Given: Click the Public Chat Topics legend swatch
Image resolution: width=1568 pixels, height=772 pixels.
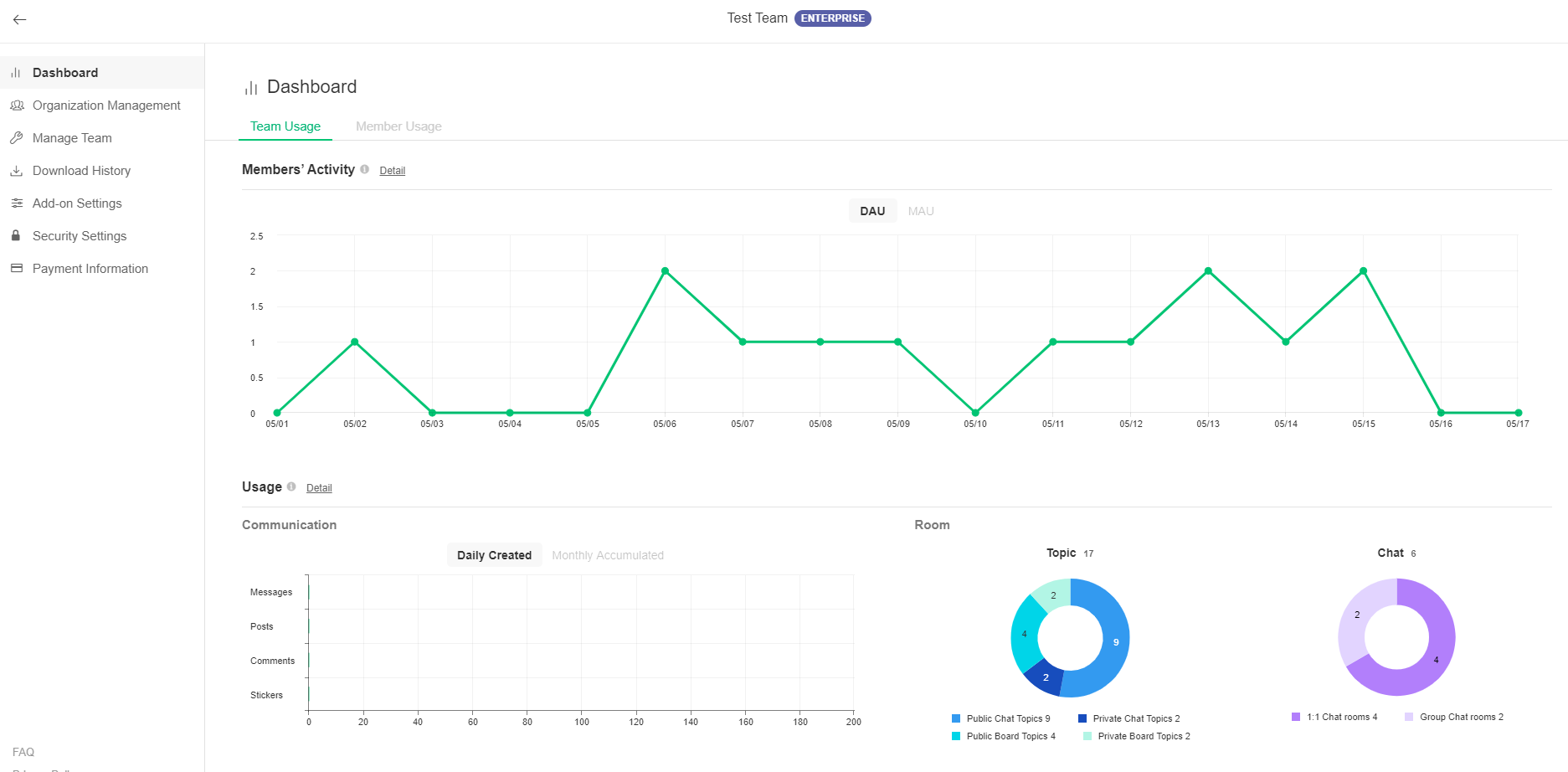Looking at the screenshot, I should 956,718.
